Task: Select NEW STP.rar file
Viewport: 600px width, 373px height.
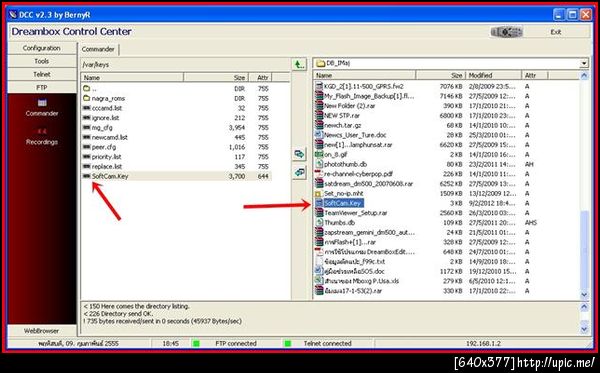Action: click(x=342, y=116)
